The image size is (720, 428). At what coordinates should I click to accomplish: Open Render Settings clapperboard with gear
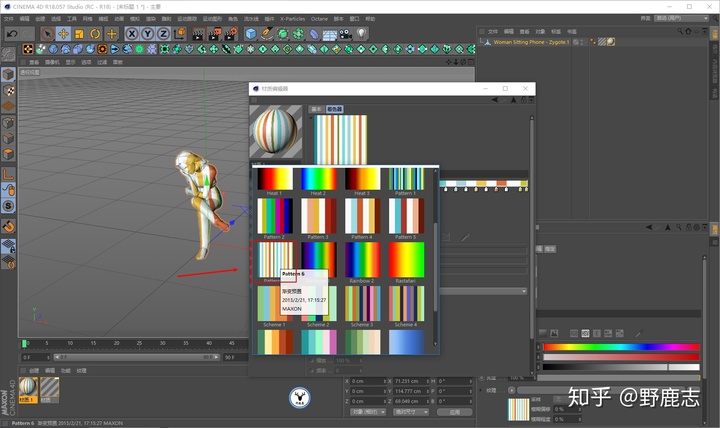coord(231,34)
